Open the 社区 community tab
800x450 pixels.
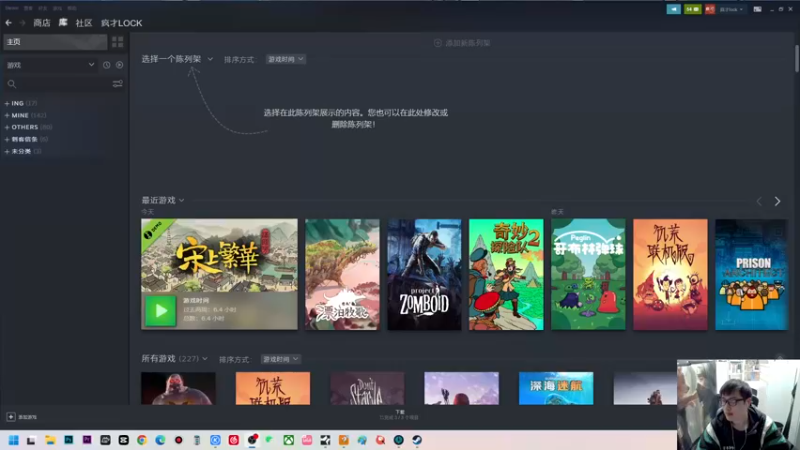pyautogui.click(x=84, y=23)
